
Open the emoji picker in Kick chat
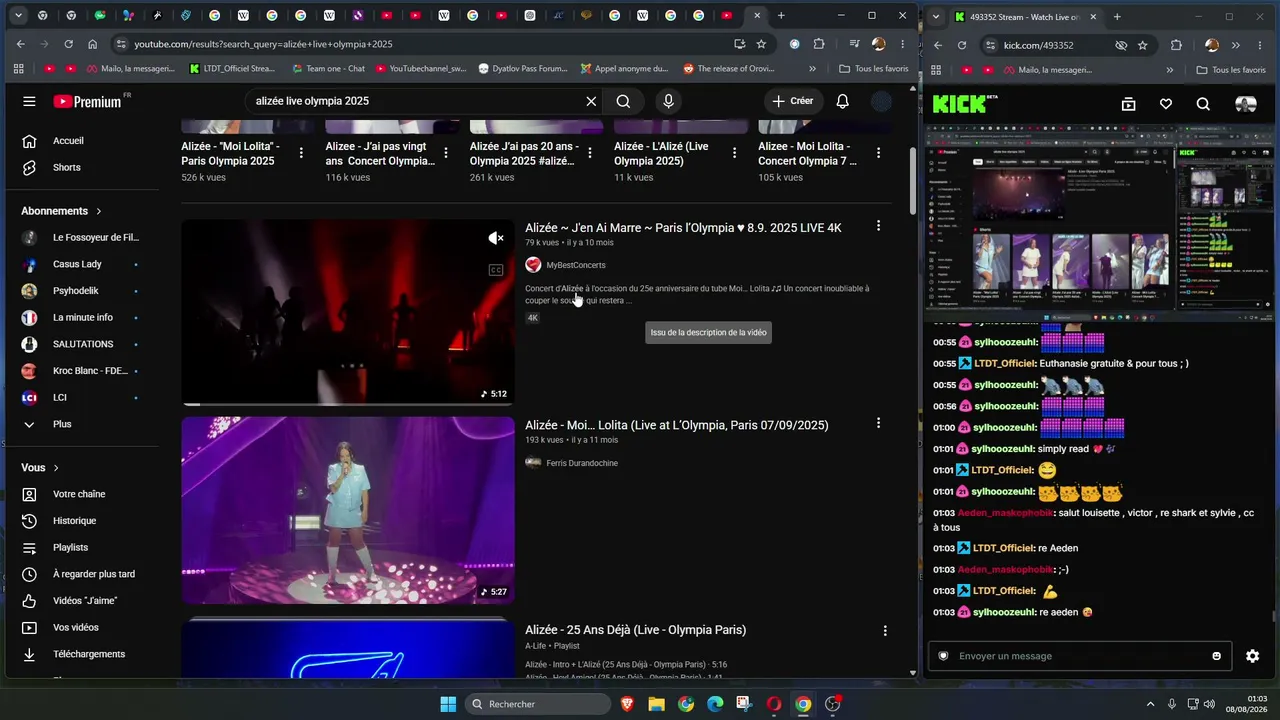pos(1216,656)
